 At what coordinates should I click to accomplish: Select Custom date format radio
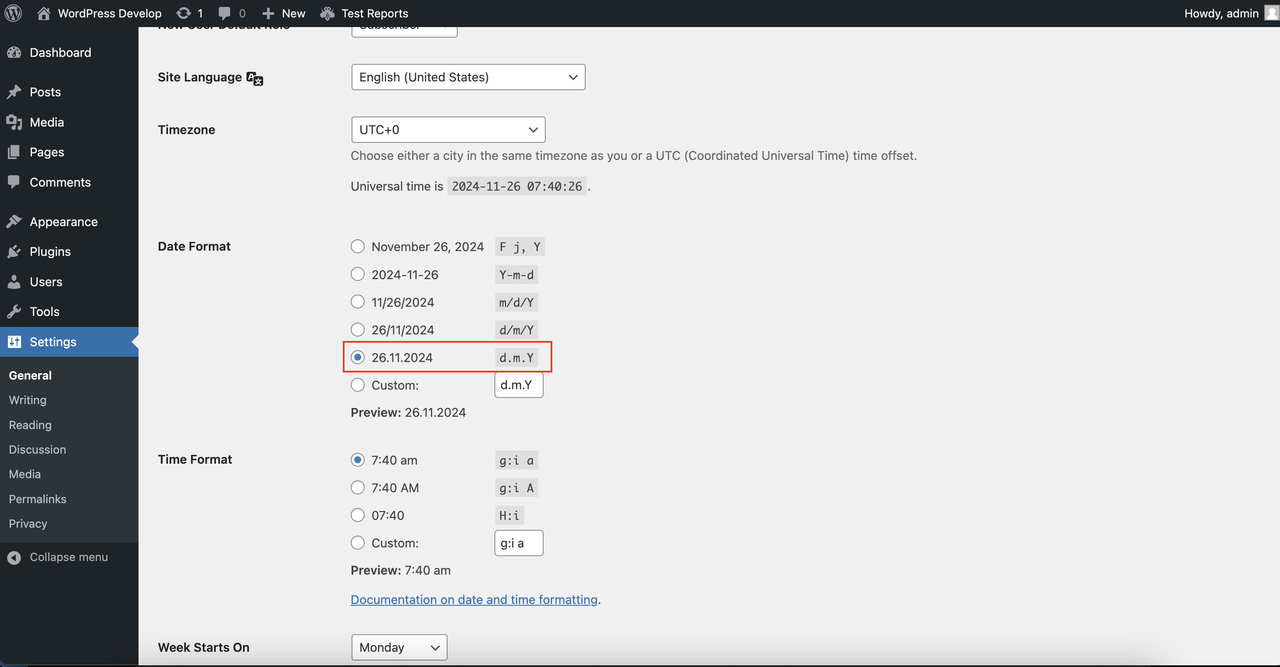pos(358,385)
